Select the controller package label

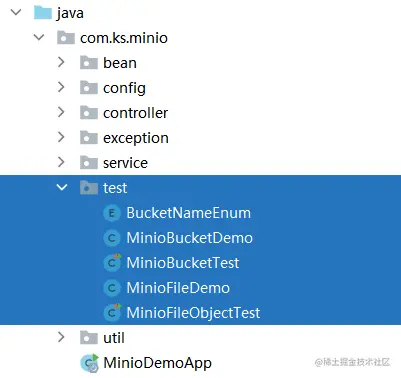[135, 113]
